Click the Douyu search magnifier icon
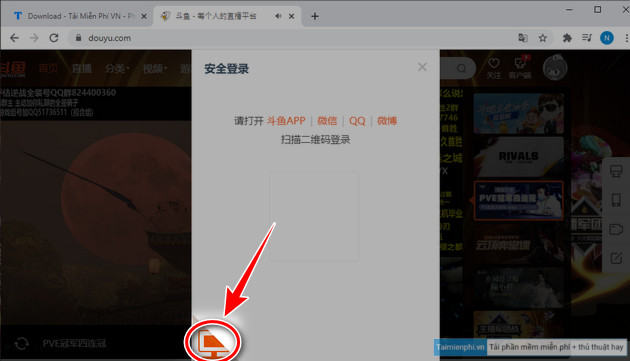The width and height of the screenshot is (630, 361). pos(461,68)
